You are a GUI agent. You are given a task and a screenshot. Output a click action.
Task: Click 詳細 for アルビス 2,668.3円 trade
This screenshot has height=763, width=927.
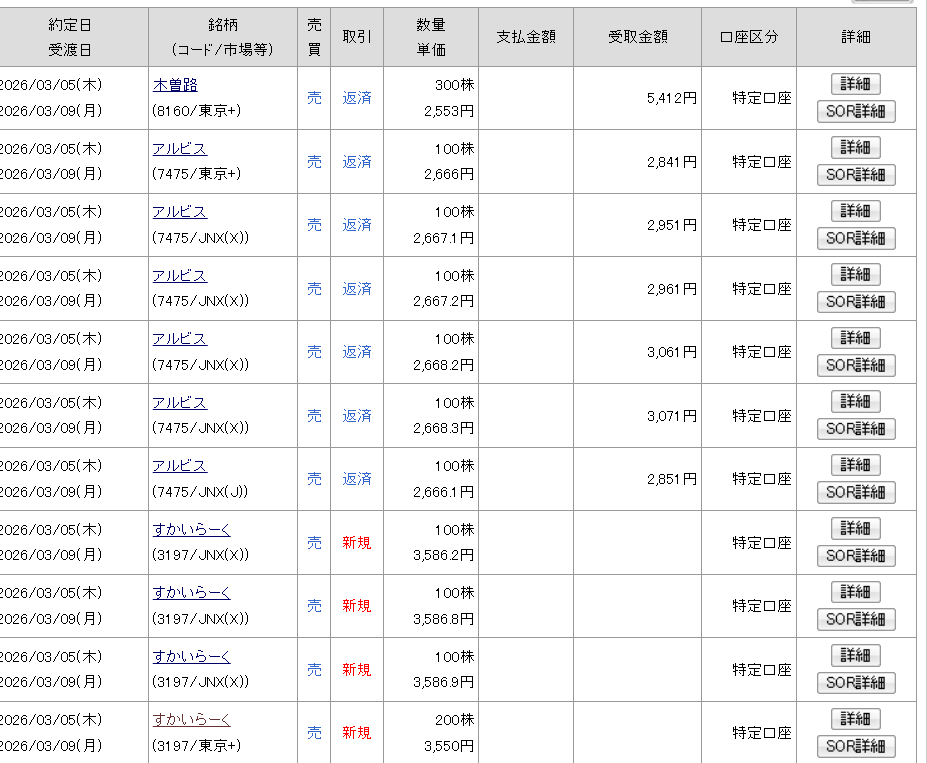tap(855, 402)
